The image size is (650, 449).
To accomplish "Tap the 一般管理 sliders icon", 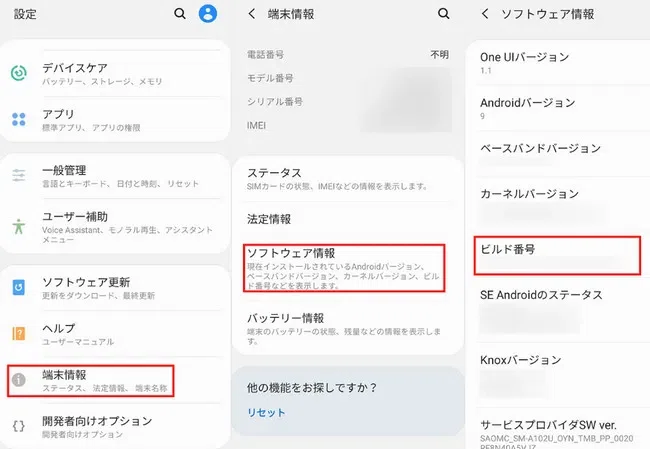I will (19, 175).
